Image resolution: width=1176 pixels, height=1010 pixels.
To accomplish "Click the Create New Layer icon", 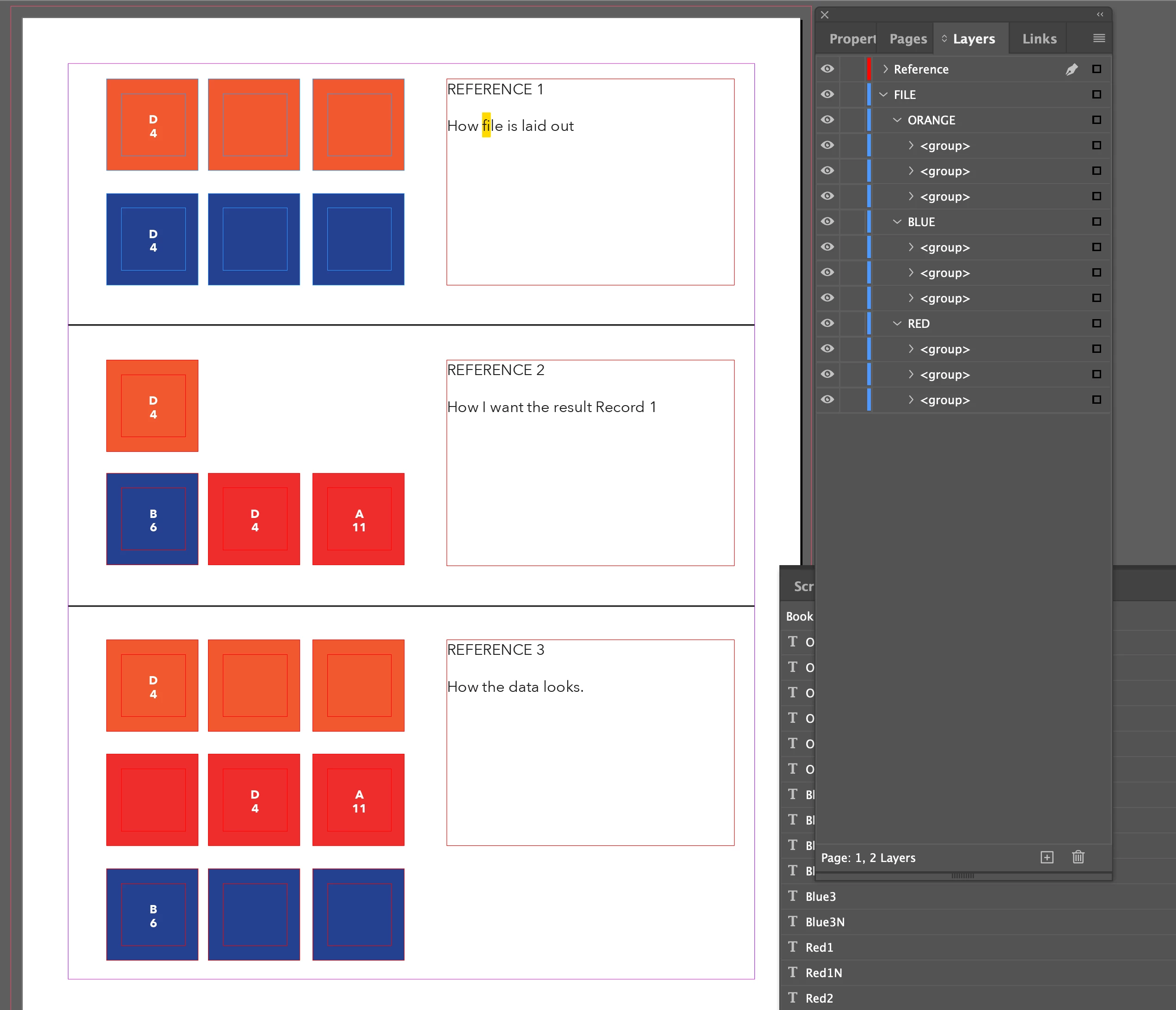I will coord(1047,857).
